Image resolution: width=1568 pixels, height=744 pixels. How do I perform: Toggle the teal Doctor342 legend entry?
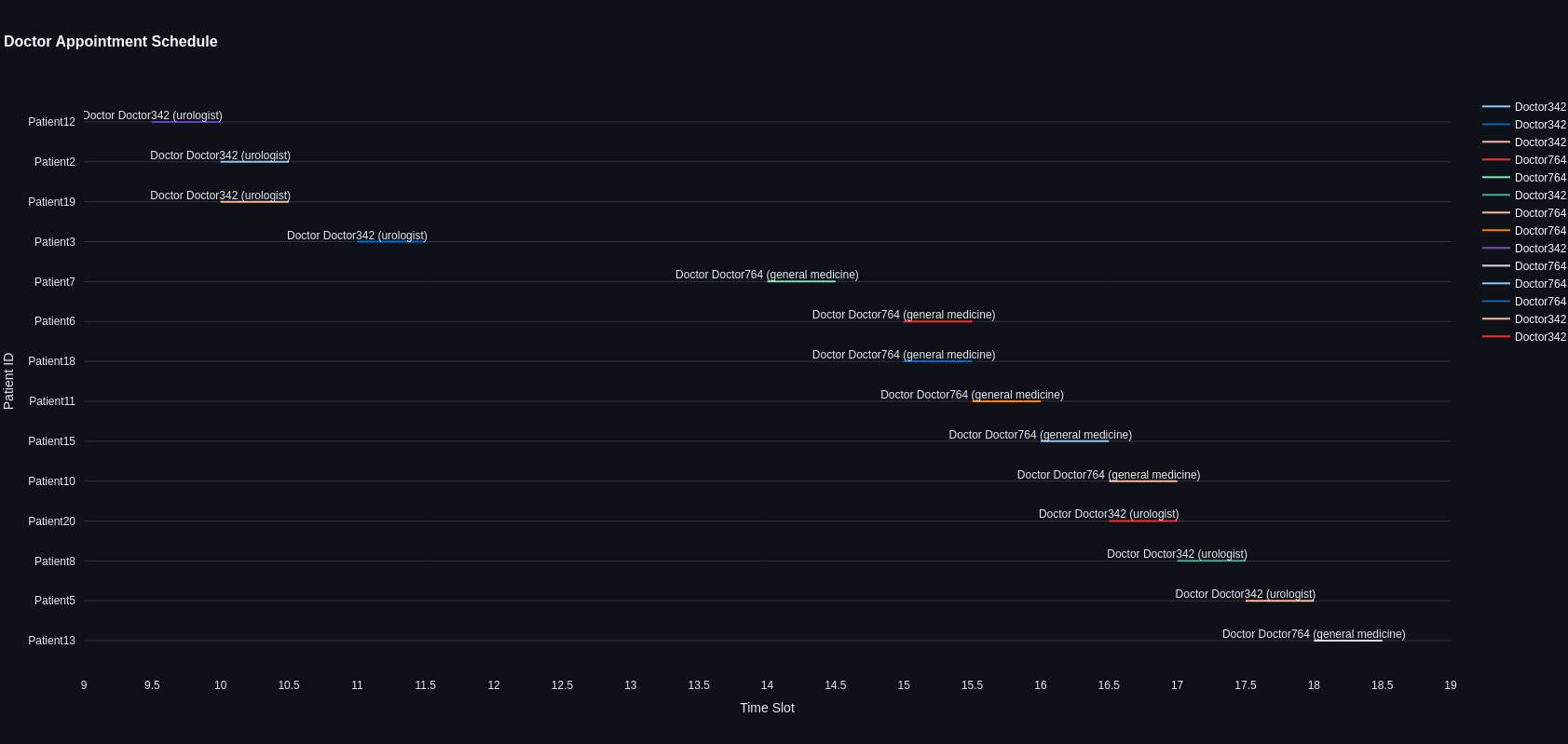(x=1524, y=196)
